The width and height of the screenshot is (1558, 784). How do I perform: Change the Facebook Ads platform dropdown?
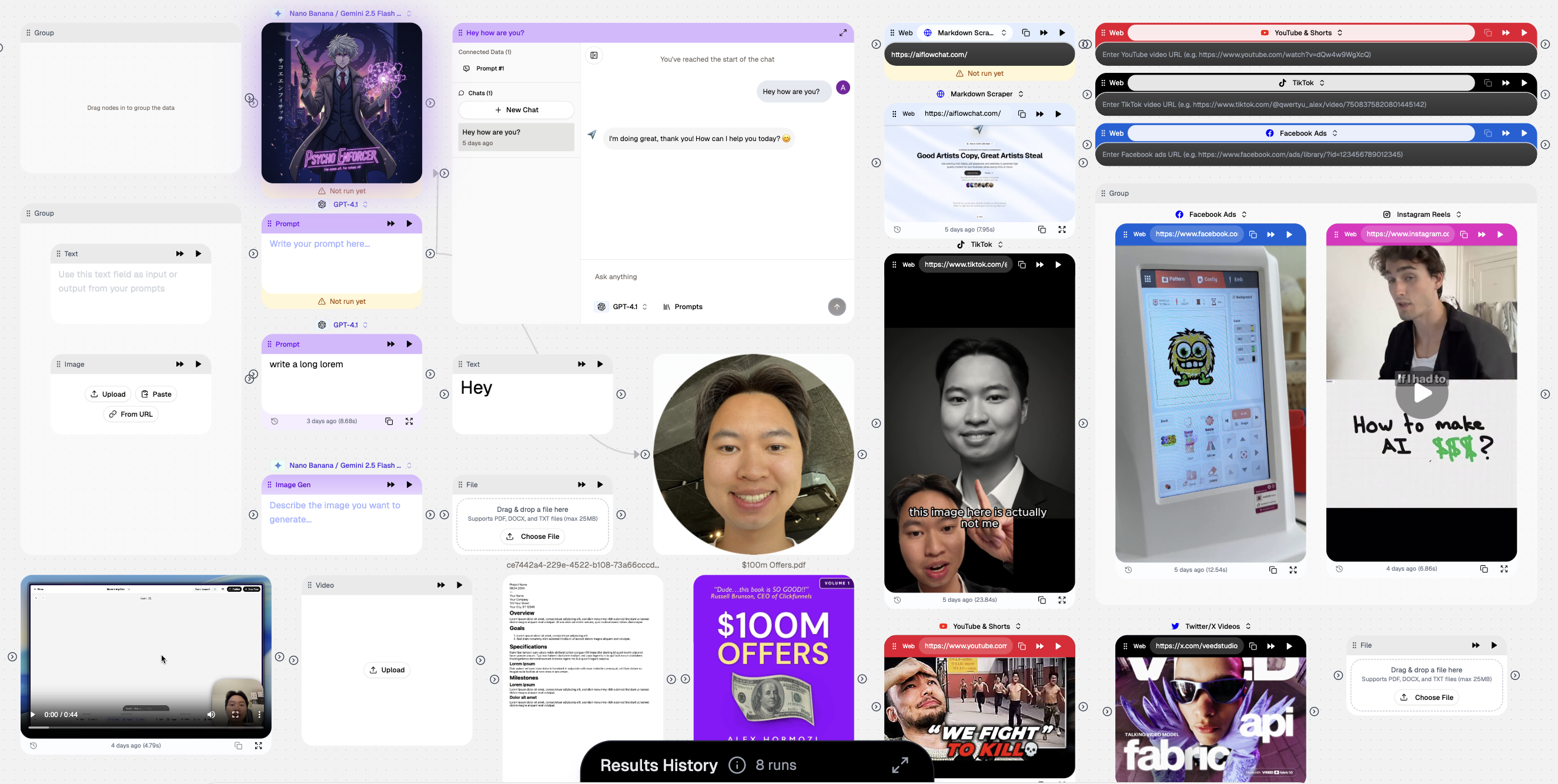(1300, 133)
